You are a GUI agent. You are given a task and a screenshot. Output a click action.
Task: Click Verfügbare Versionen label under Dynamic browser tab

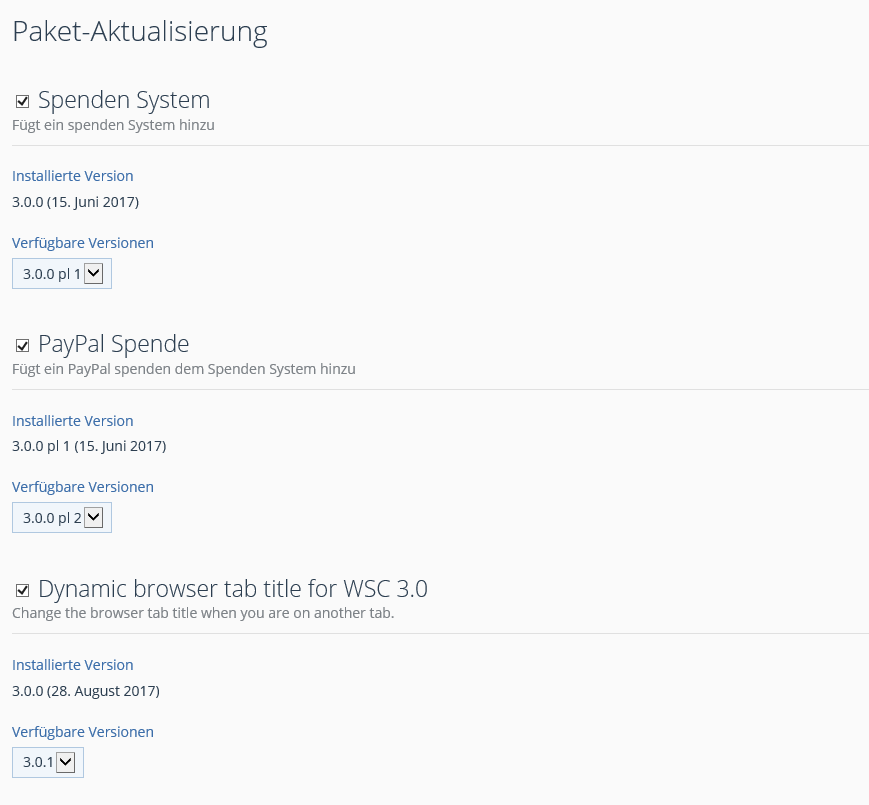coord(83,732)
